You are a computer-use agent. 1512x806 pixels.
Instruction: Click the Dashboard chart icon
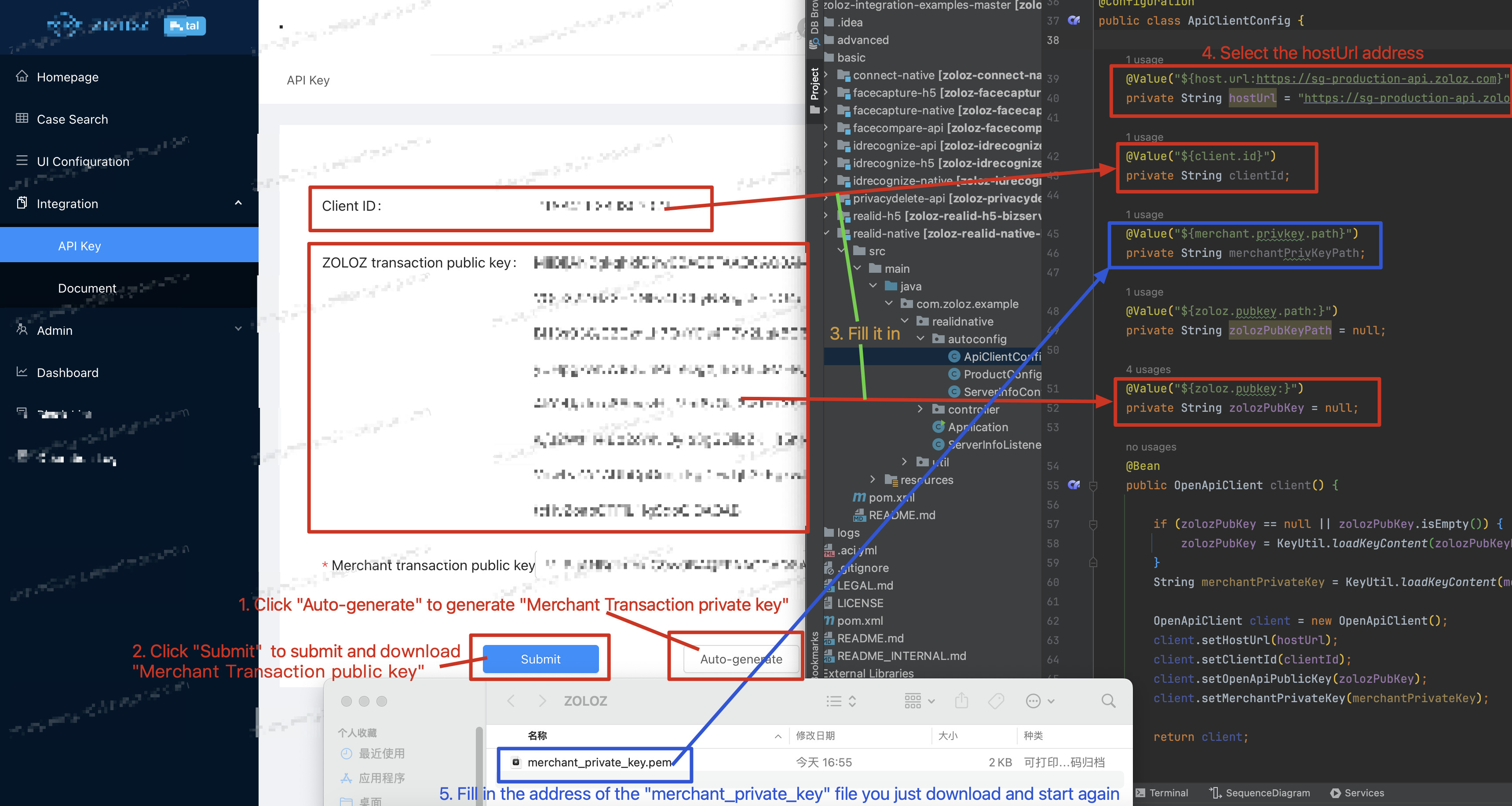[x=22, y=372]
